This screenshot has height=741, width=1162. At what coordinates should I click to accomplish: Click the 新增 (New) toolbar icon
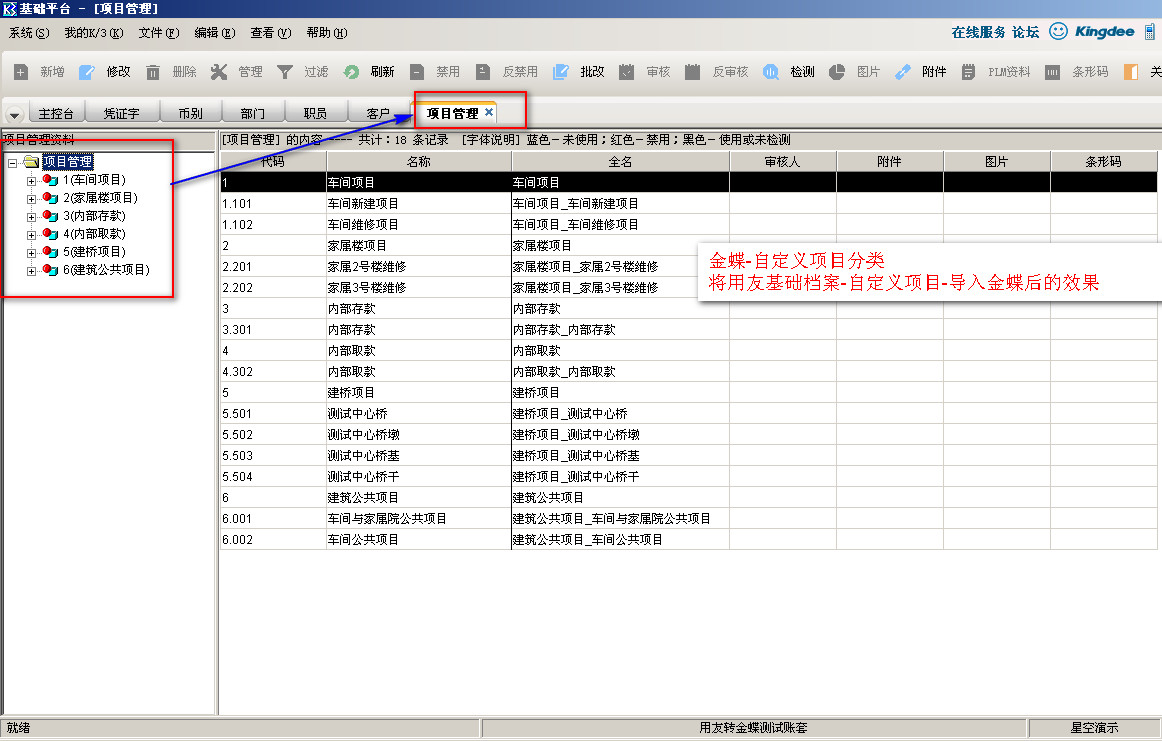pos(21,72)
